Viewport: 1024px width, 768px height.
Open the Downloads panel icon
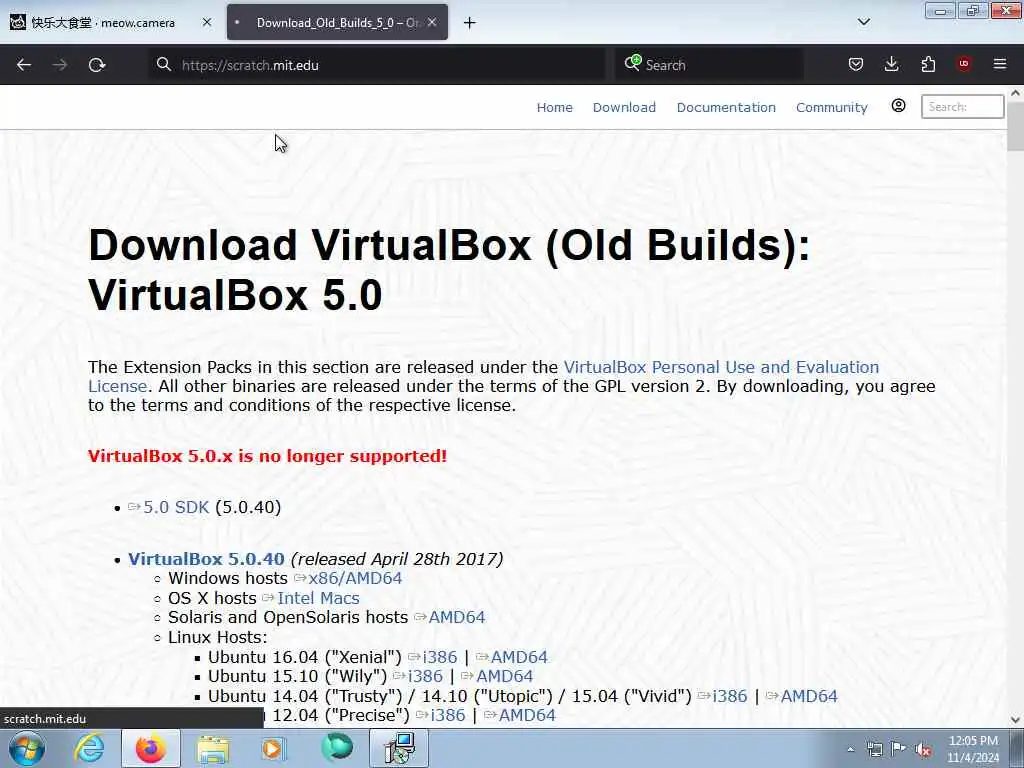coord(891,64)
